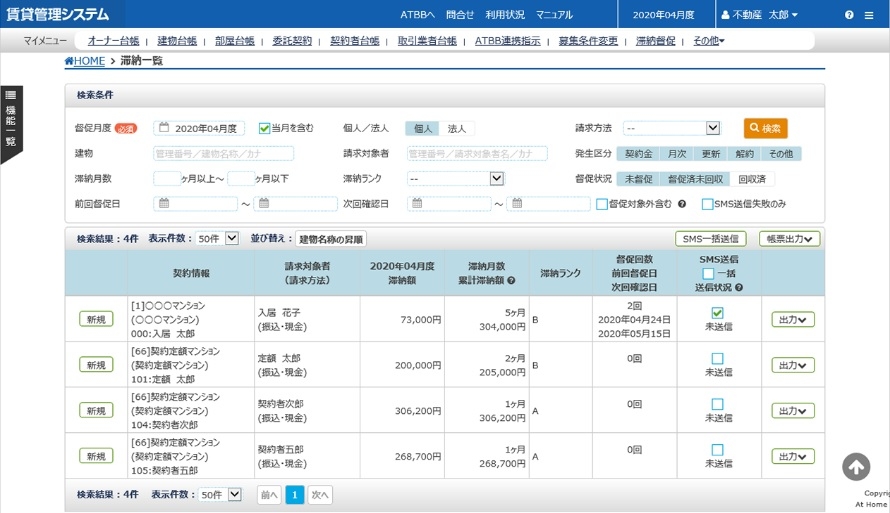This screenshot has height=513, width=890.
Task: Click the orange 検索 search button
Action: [765, 128]
